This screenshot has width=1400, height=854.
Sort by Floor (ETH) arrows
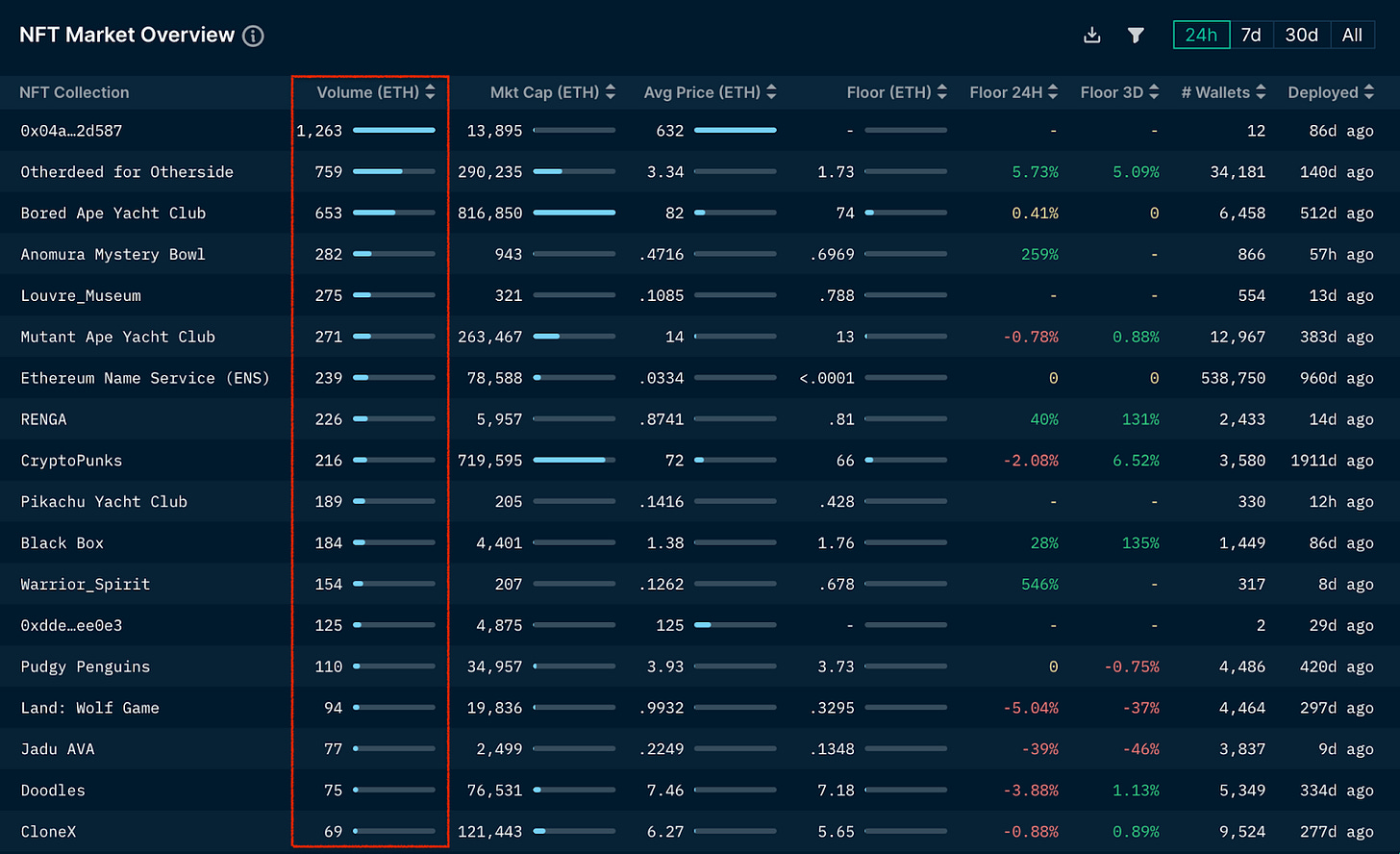(x=942, y=92)
